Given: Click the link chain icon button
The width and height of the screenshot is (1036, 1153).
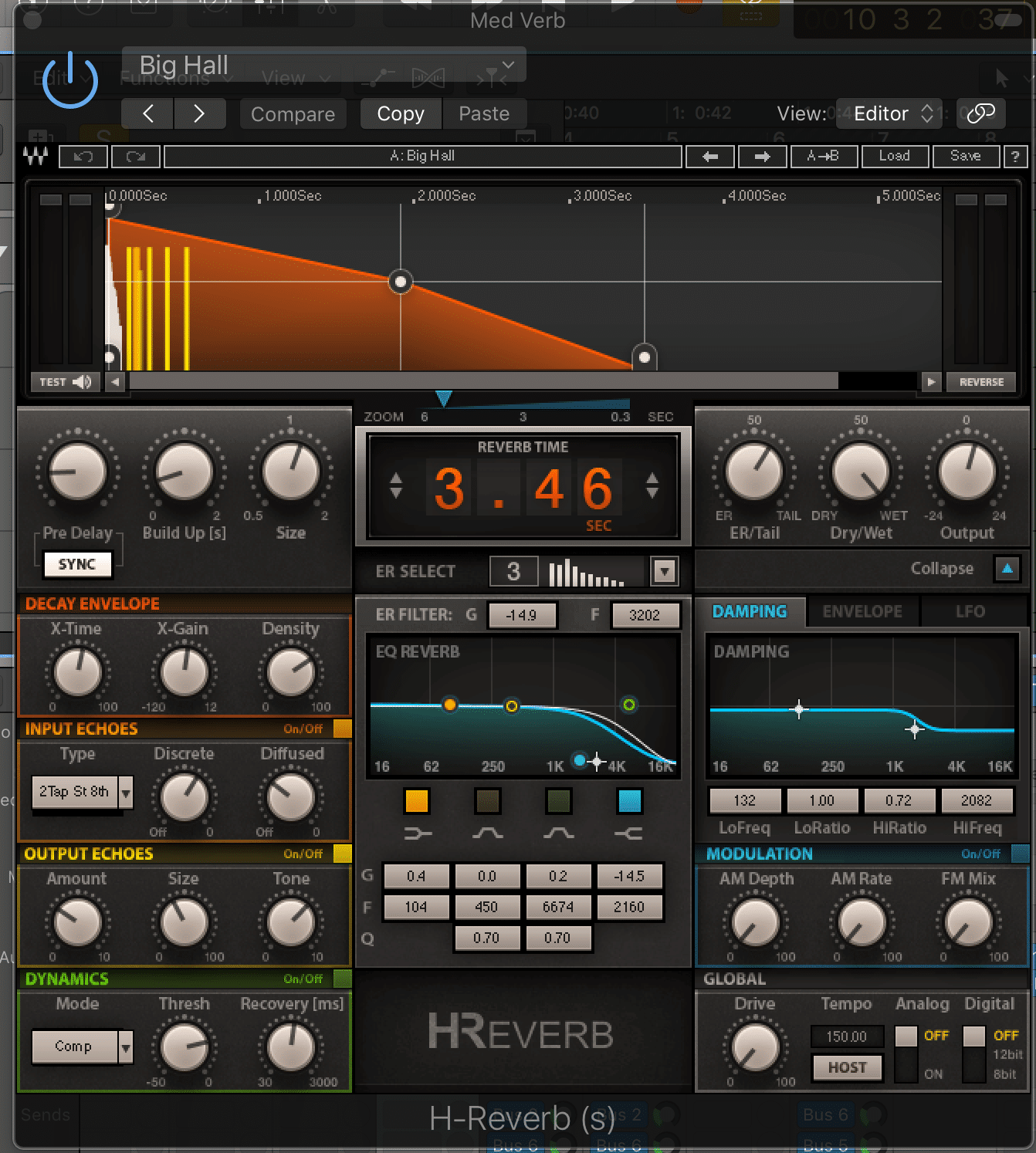Looking at the screenshot, I should click(x=980, y=113).
